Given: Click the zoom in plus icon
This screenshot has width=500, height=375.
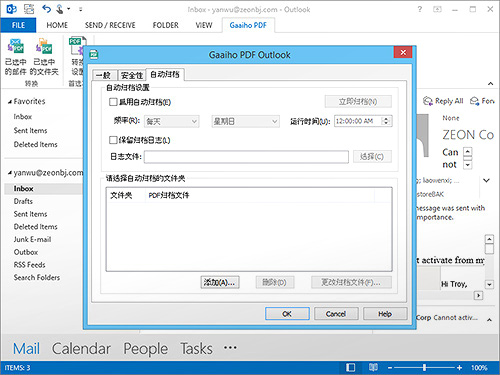Looking at the screenshot, I should 459,368.
